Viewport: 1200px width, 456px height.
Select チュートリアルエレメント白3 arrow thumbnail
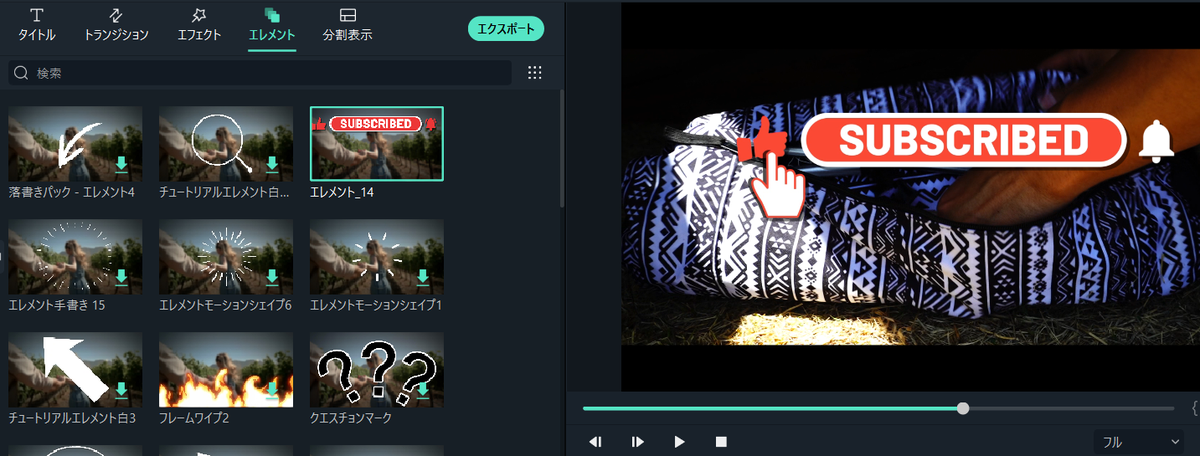[75, 370]
